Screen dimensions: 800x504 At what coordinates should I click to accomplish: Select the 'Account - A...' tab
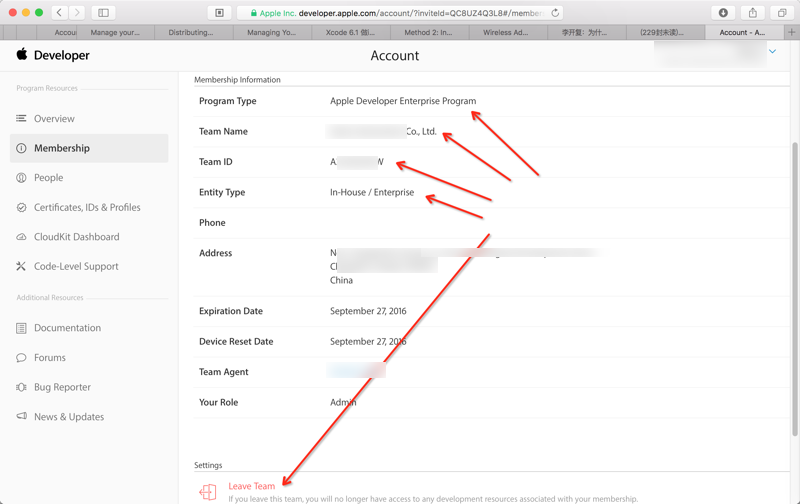(x=744, y=32)
